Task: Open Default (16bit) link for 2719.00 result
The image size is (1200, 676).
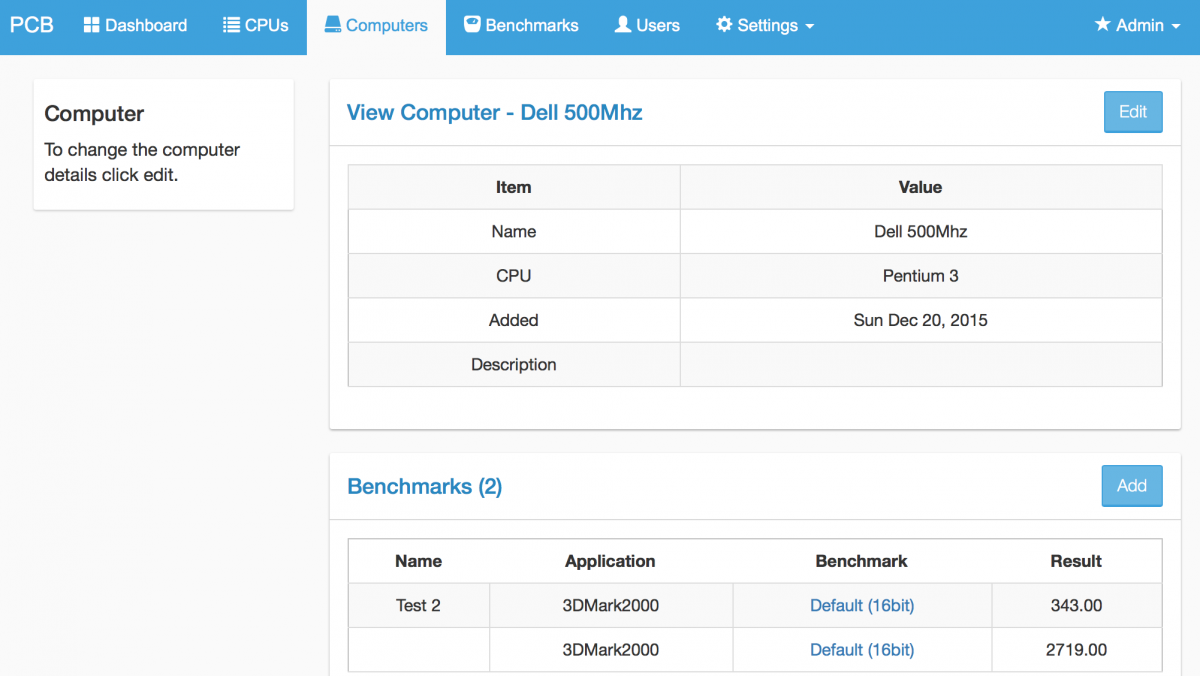Action: pos(862,649)
